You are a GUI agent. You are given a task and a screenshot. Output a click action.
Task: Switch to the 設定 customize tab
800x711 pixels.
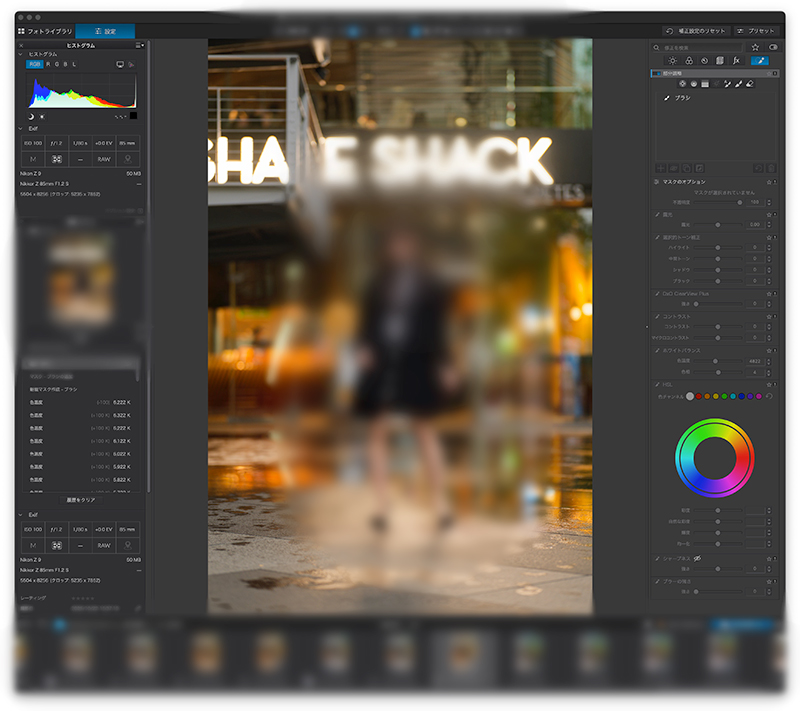[x=105, y=31]
